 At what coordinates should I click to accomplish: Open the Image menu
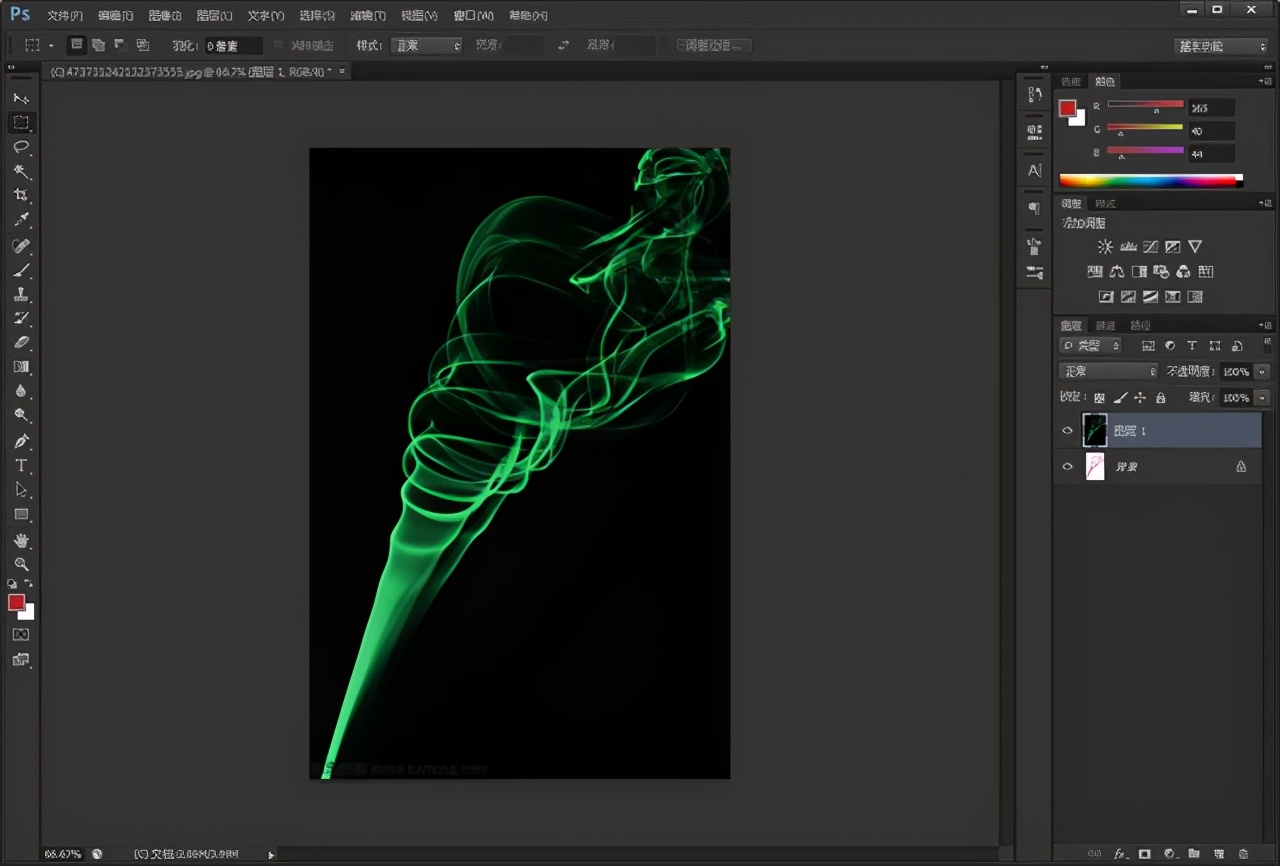(165, 16)
